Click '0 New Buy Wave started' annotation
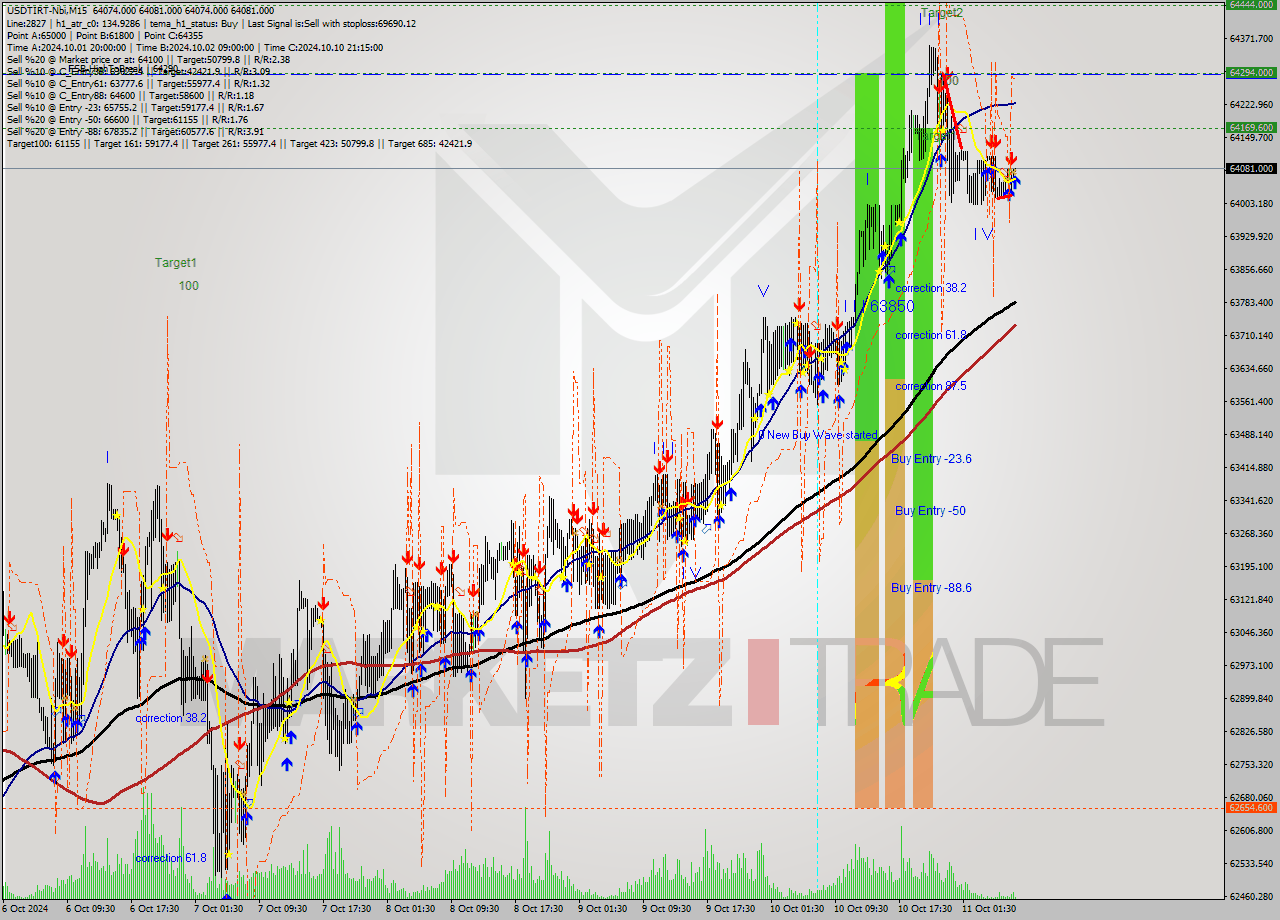The width and height of the screenshot is (1280, 920). point(817,435)
